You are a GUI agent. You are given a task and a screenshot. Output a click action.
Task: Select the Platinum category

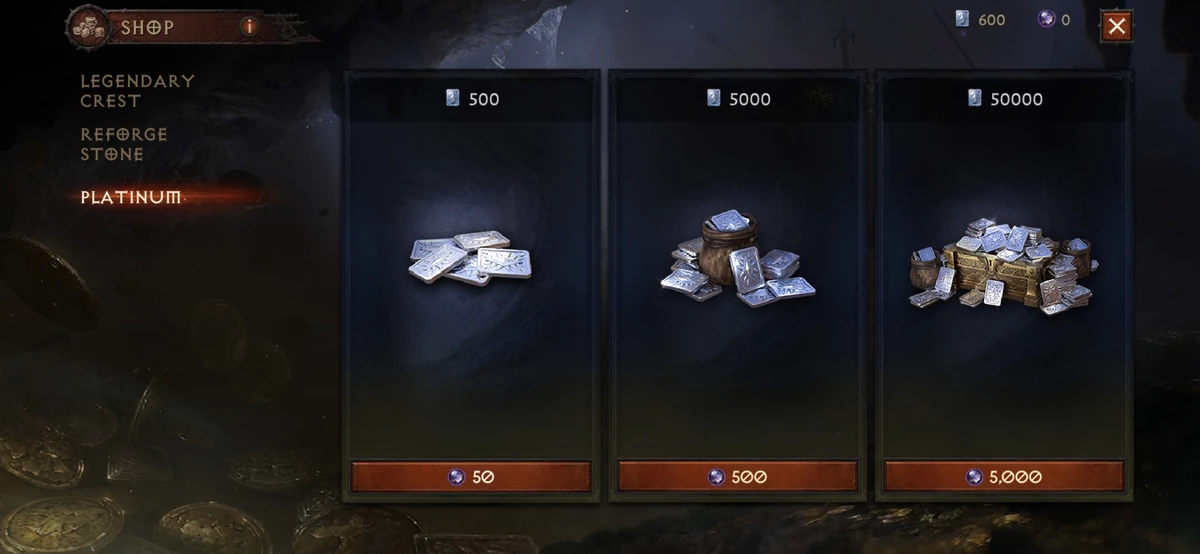point(131,197)
